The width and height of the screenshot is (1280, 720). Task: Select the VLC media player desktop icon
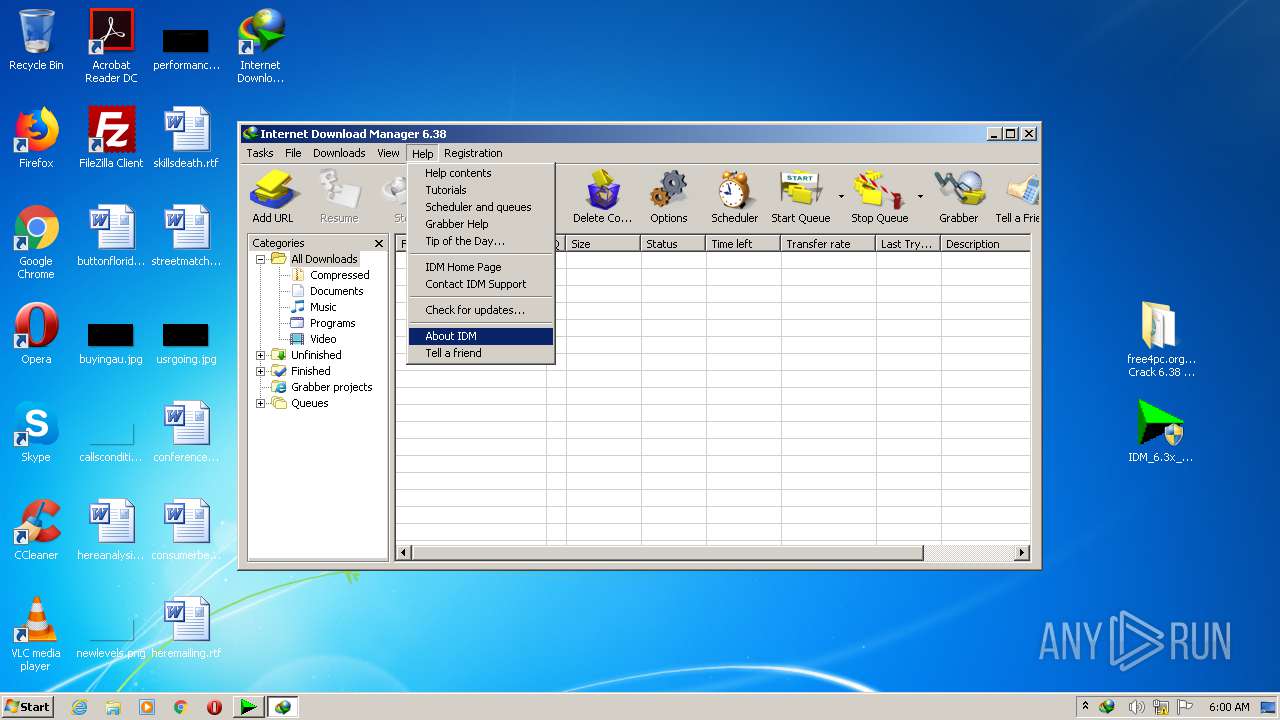[36, 634]
